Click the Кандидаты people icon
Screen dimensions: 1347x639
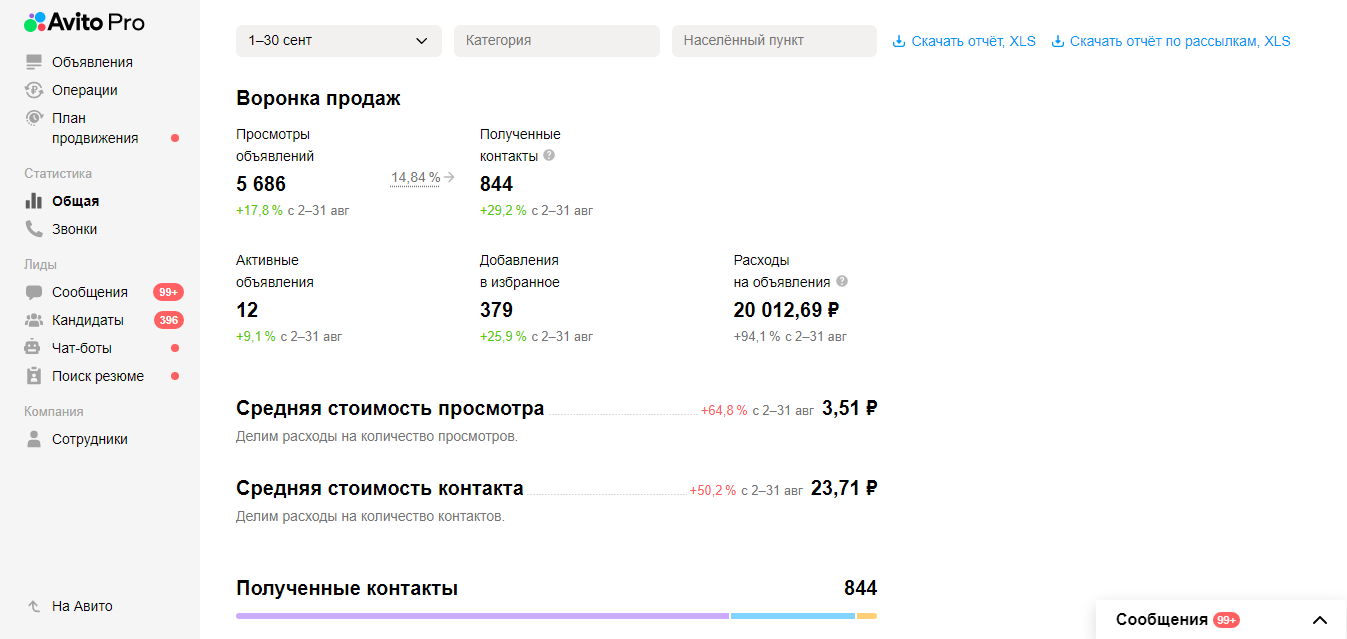pyautogui.click(x=34, y=320)
